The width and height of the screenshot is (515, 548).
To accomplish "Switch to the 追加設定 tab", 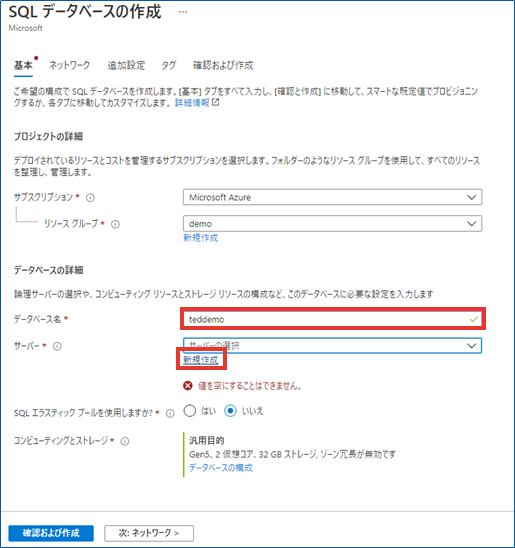I will pyautogui.click(x=126, y=65).
